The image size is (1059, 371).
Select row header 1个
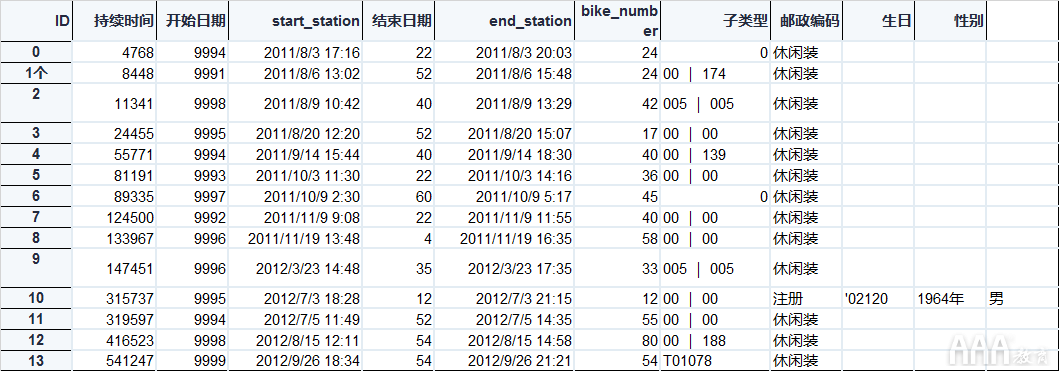click(36, 73)
